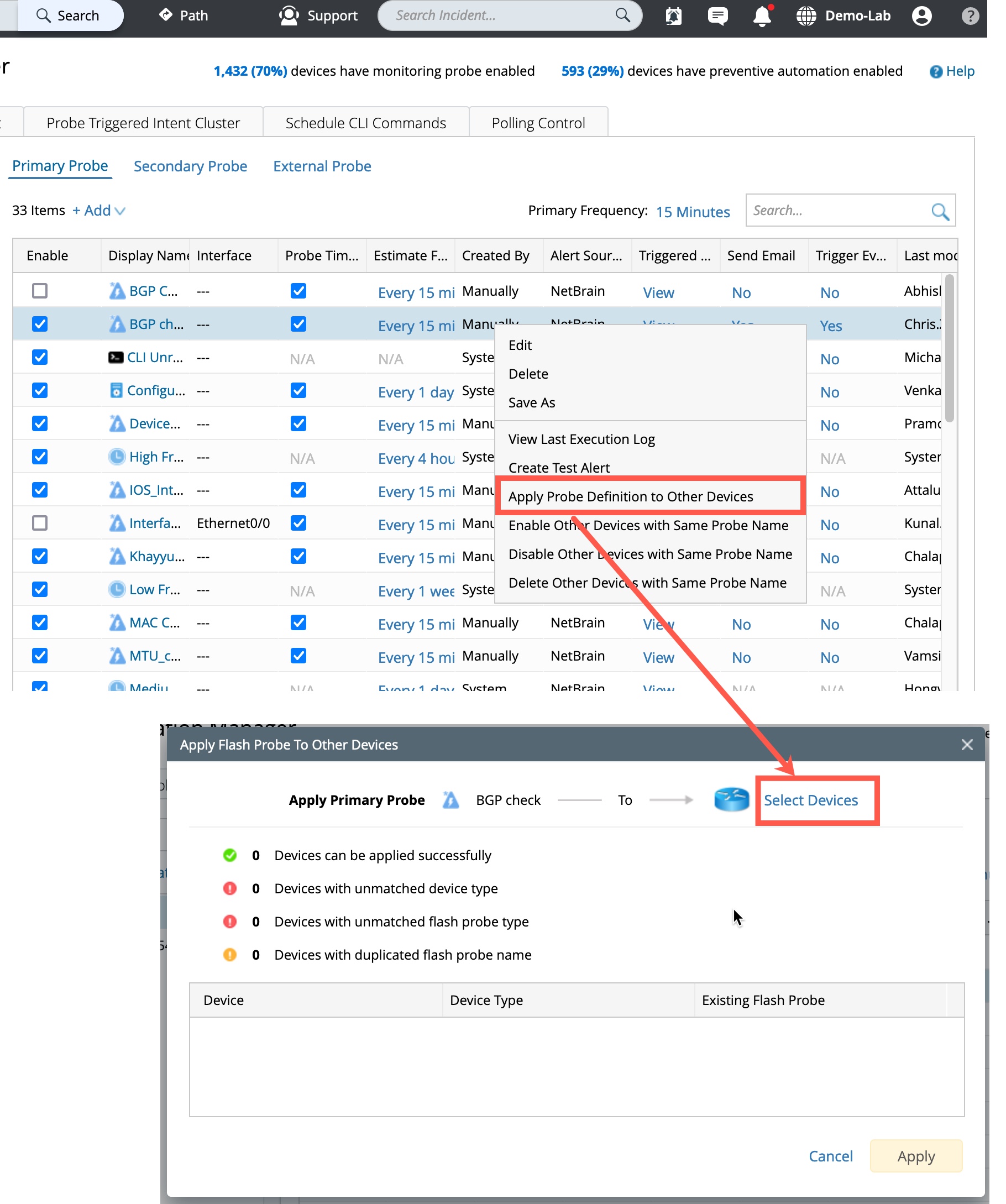Click the Select Devices link
Viewport: 1006px width, 1204px height.
(810, 800)
